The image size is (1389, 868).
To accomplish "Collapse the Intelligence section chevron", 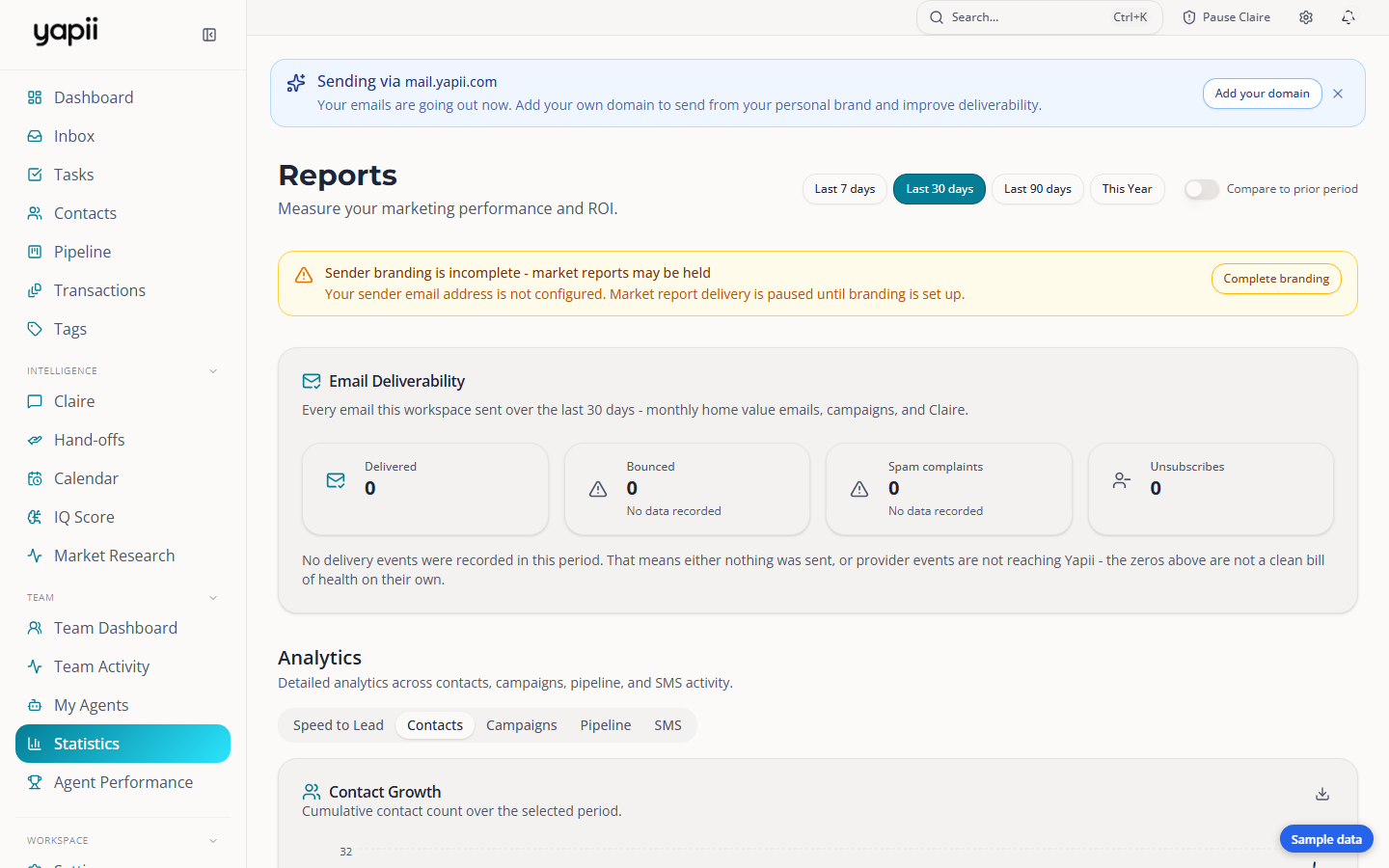I will pyautogui.click(x=213, y=371).
